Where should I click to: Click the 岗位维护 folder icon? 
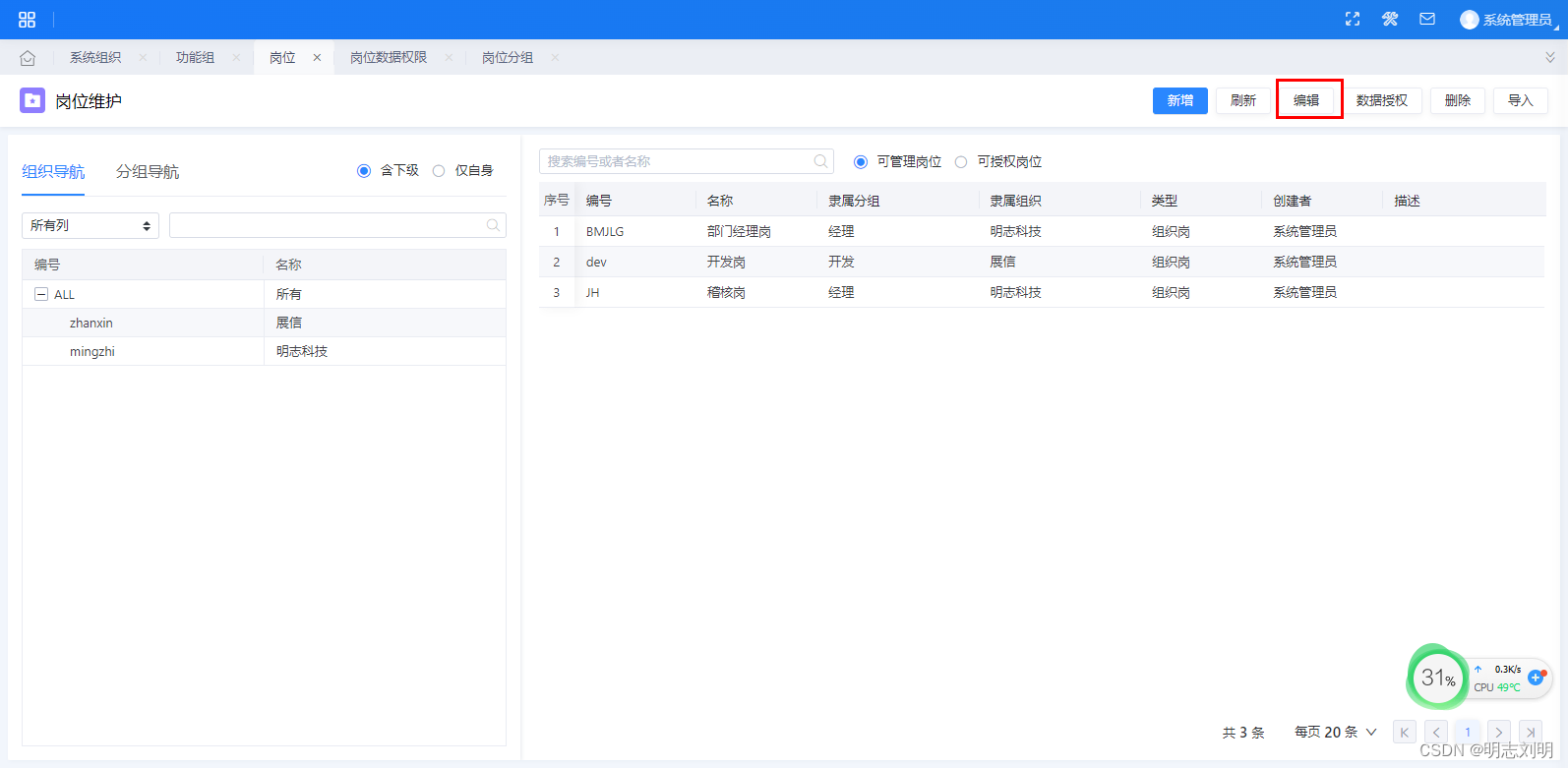(x=32, y=100)
